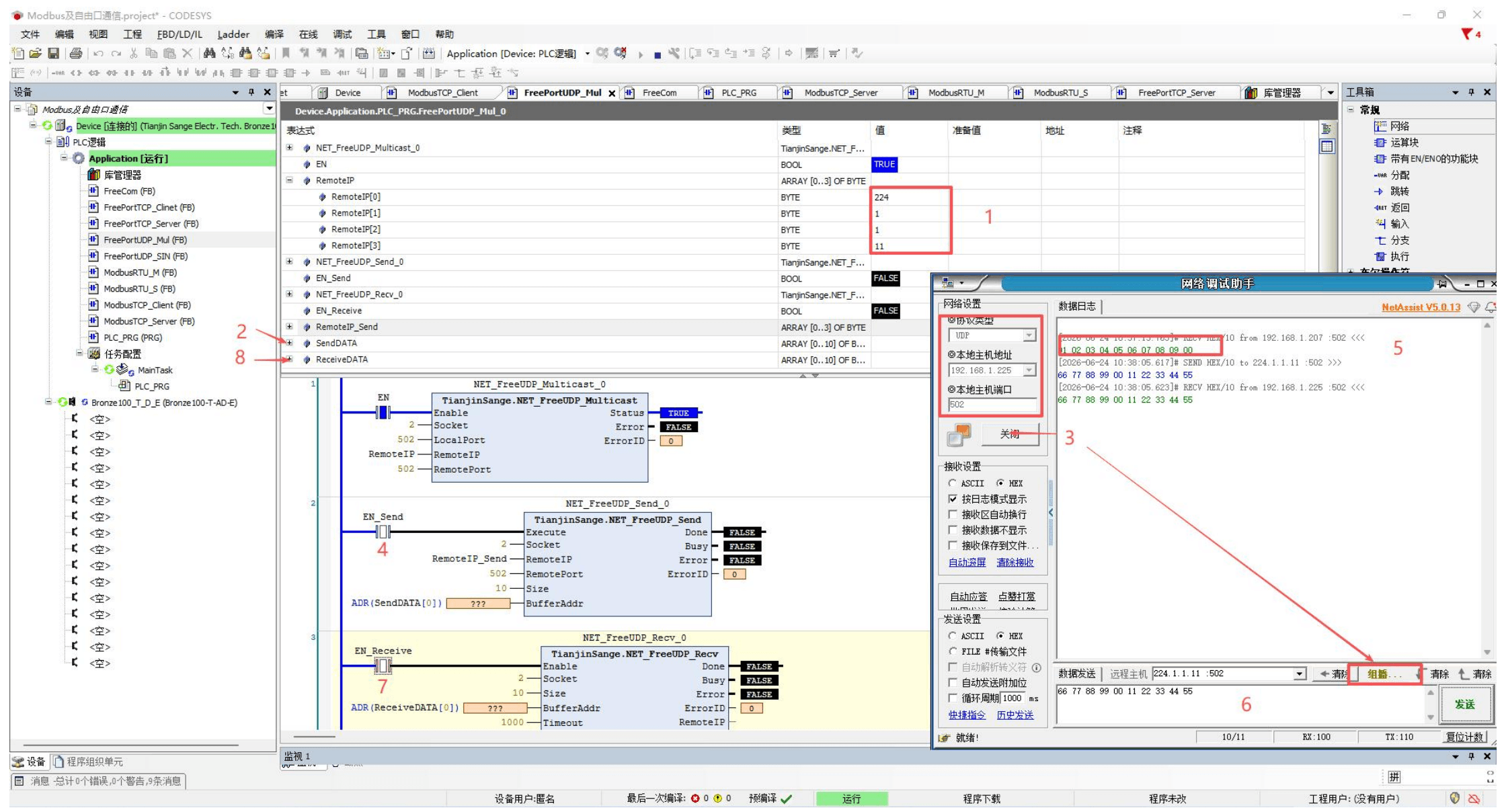Click the diamond icon beside NetAssist version
Image resolution: width=1504 pixels, height=812 pixels.
pyautogui.click(x=1474, y=307)
